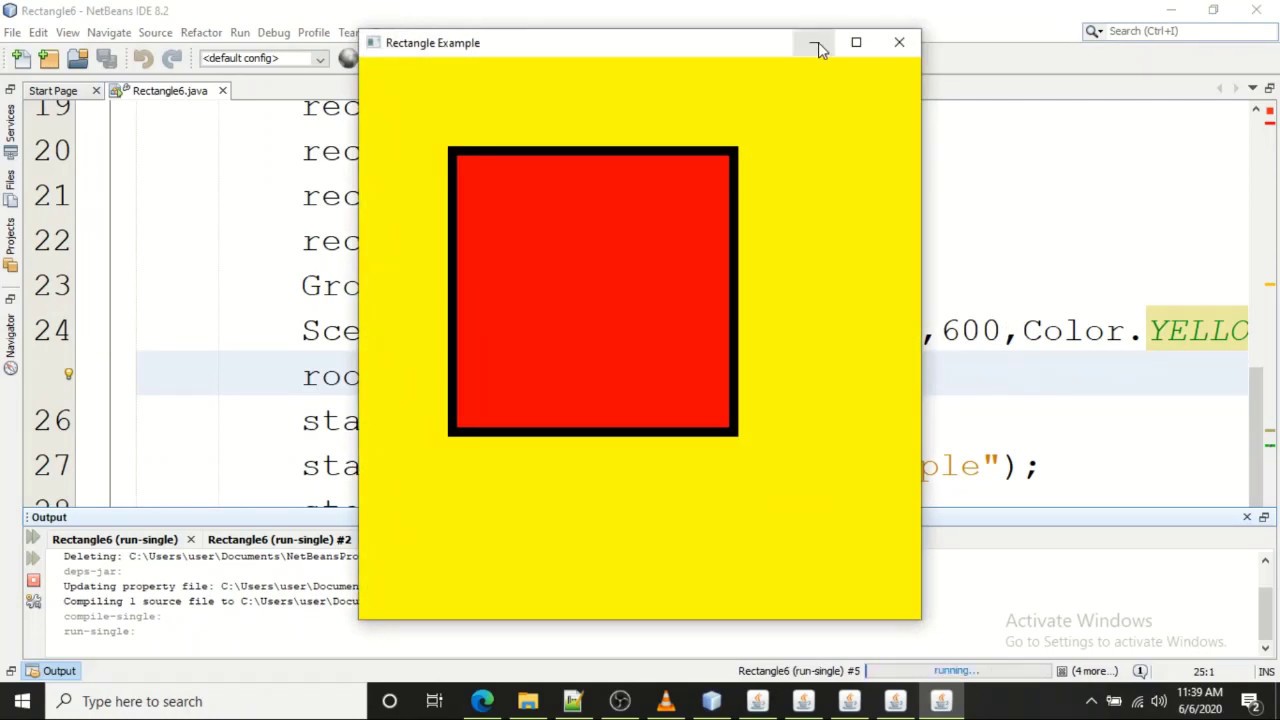Image resolution: width=1280 pixels, height=720 pixels.
Task: Select the Rectangle6 (run-single) #2 output tab
Action: click(x=280, y=540)
